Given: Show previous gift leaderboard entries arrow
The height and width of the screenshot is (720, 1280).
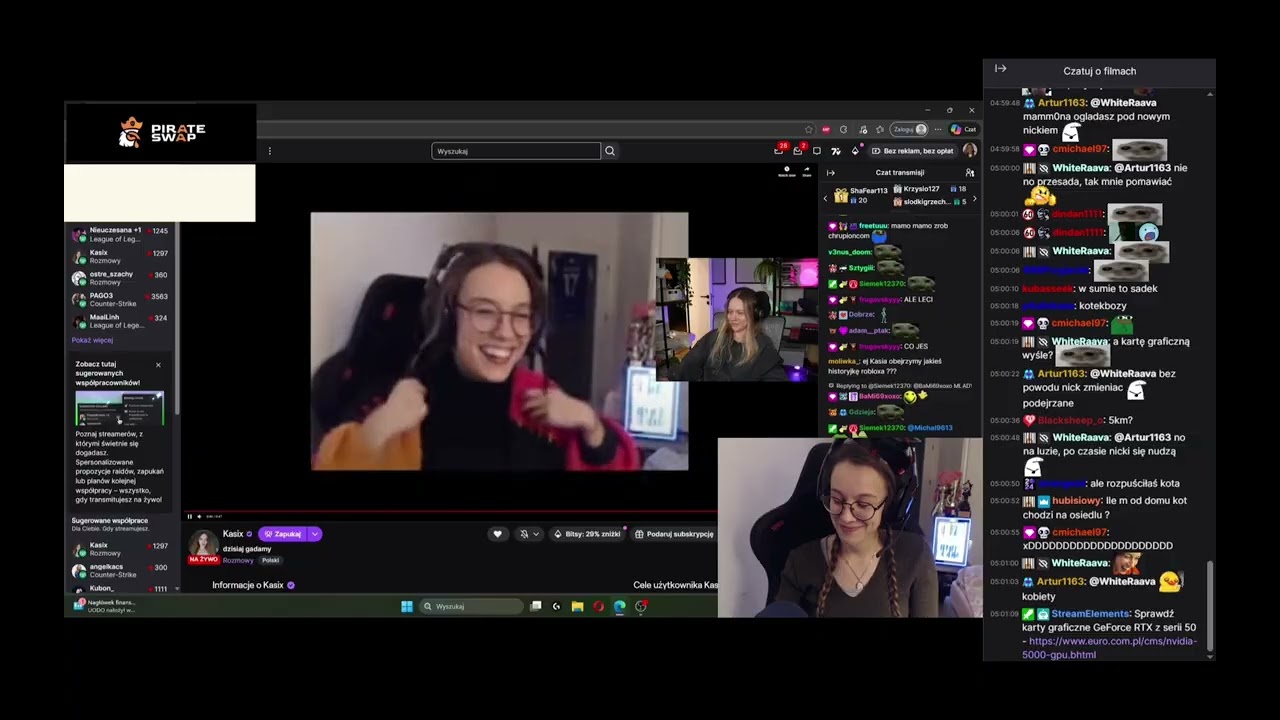Looking at the screenshot, I should click(825, 198).
